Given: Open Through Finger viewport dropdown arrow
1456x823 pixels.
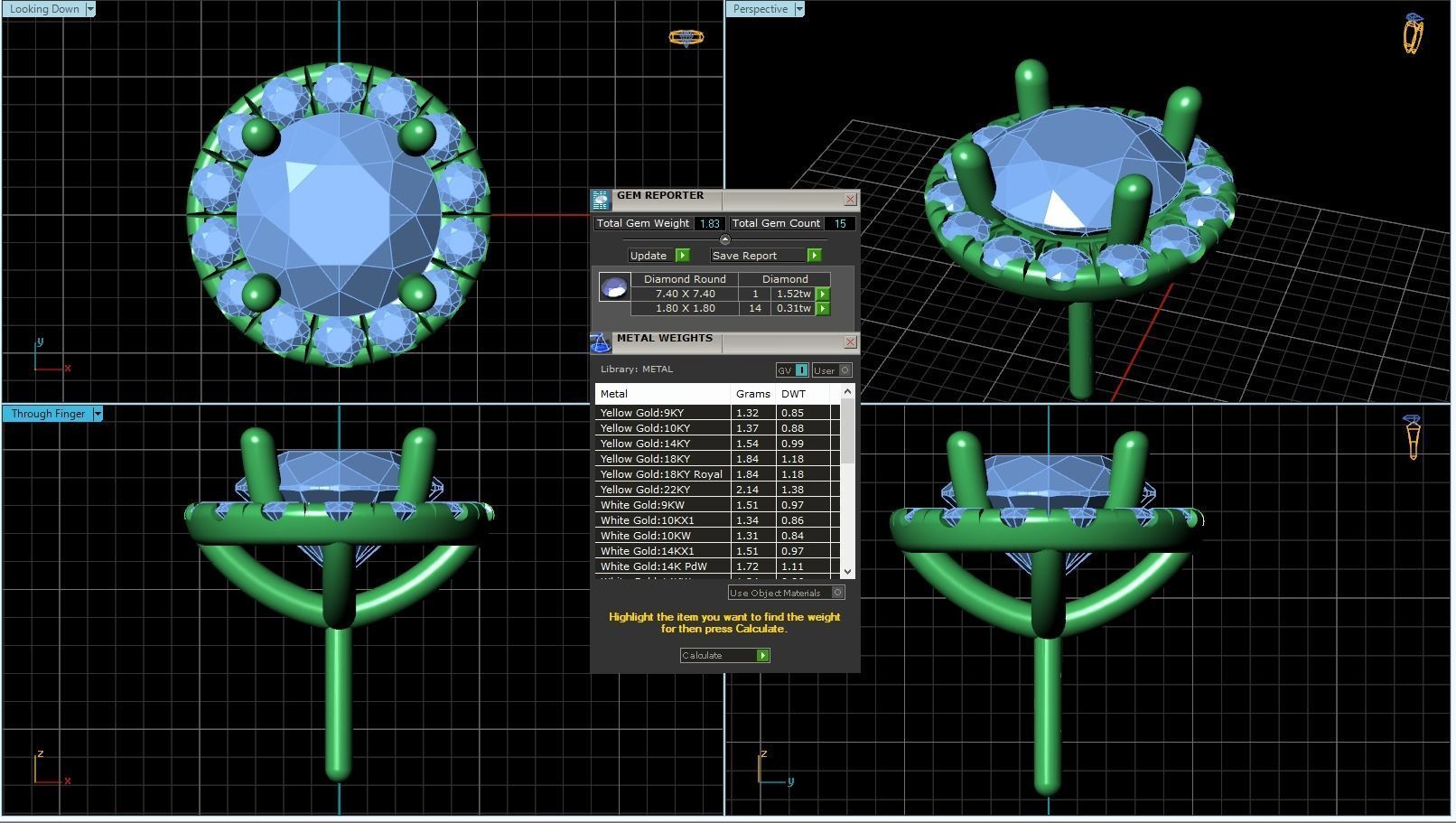Looking at the screenshot, I should (x=98, y=414).
